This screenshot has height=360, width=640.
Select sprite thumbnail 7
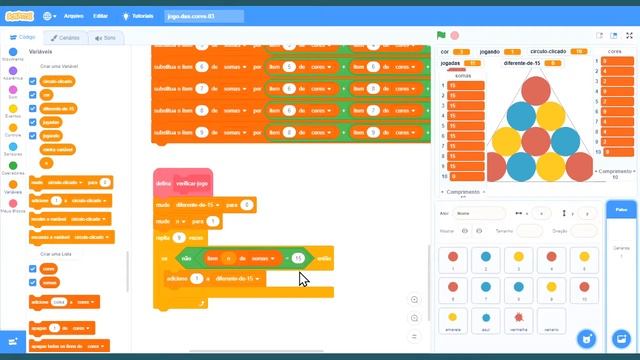pyautogui.click(x=486, y=290)
